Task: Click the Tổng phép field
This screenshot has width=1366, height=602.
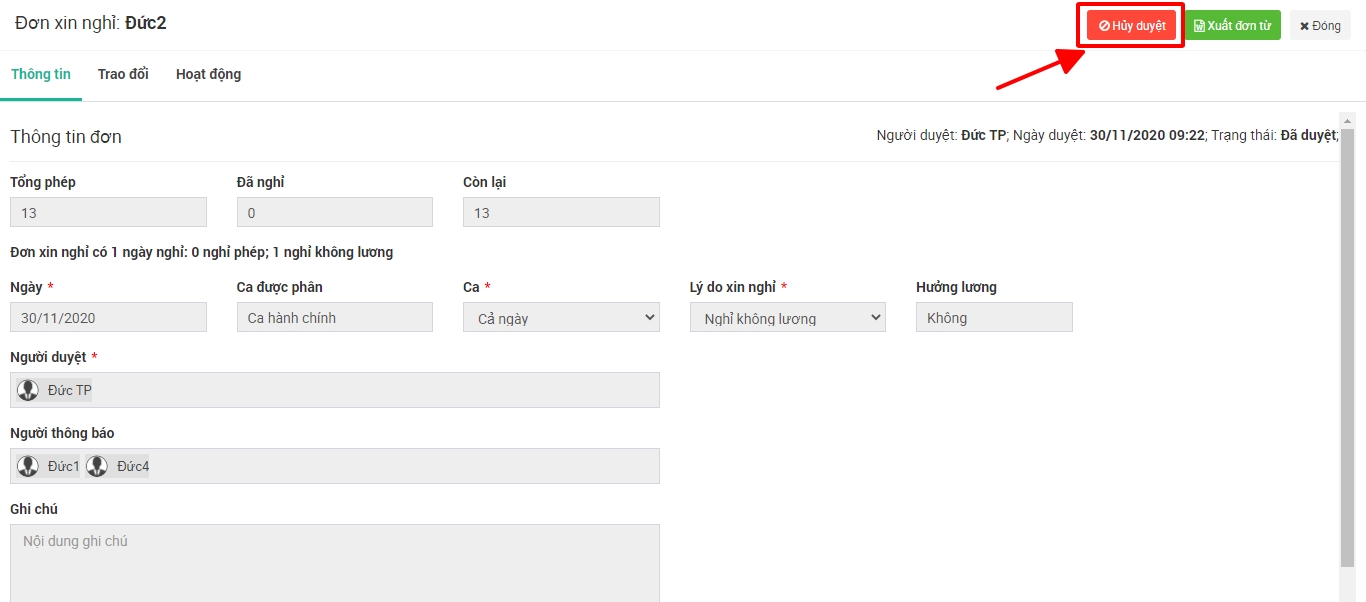Action: [x=108, y=212]
